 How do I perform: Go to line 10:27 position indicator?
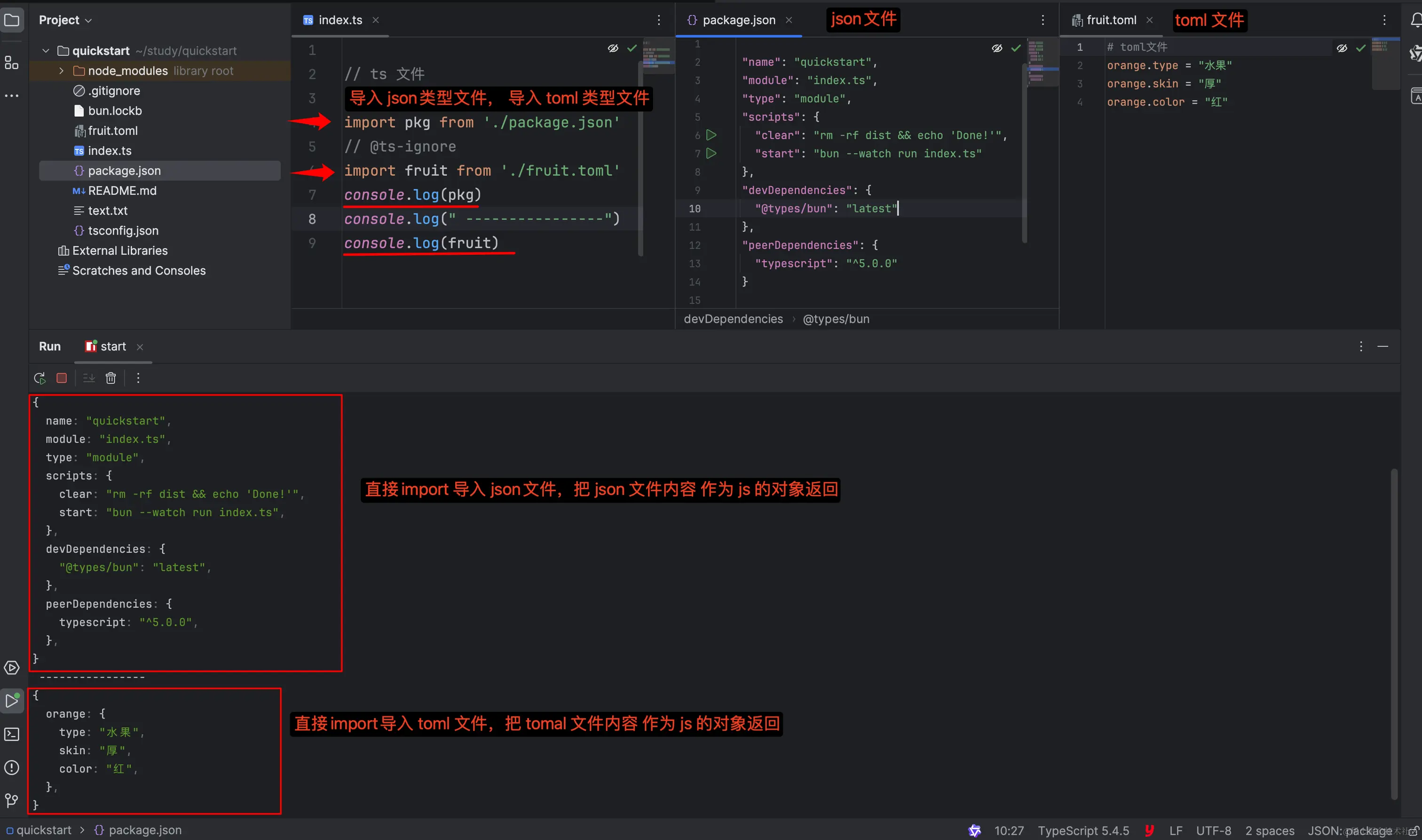pyautogui.click(x=1009, y=831)
